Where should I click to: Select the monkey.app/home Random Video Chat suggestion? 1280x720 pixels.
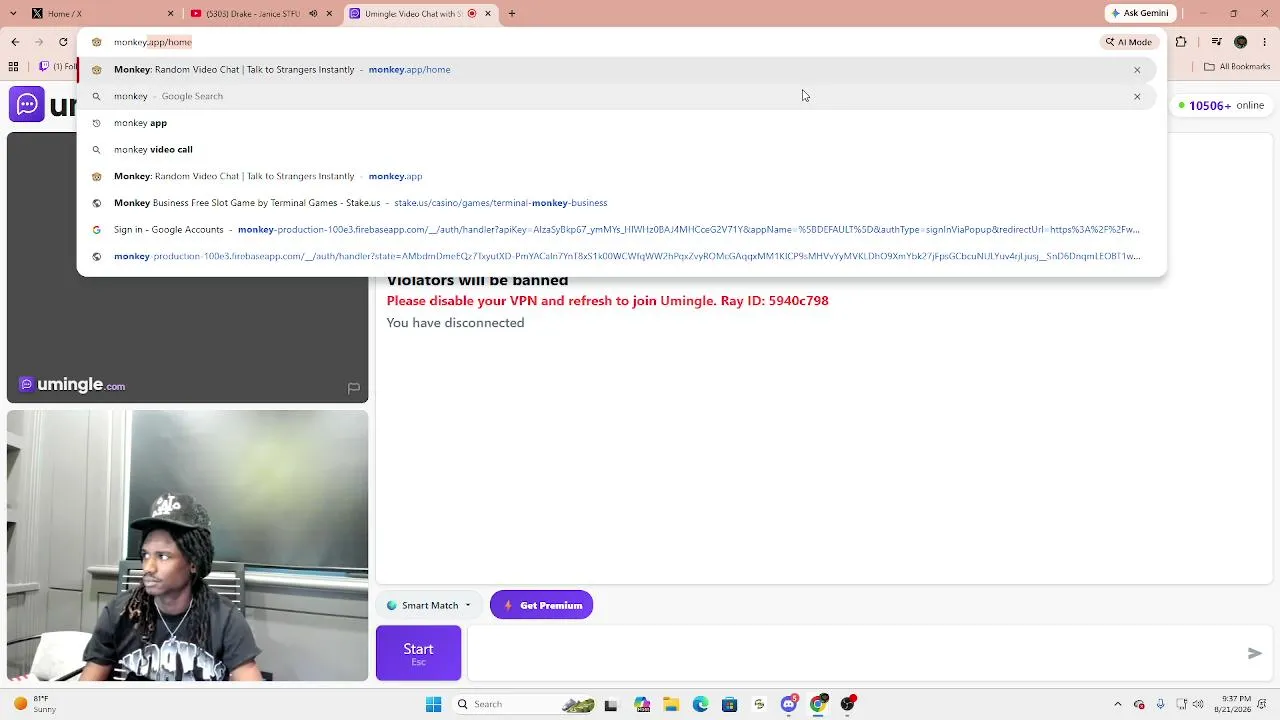(x=616, y=70)
